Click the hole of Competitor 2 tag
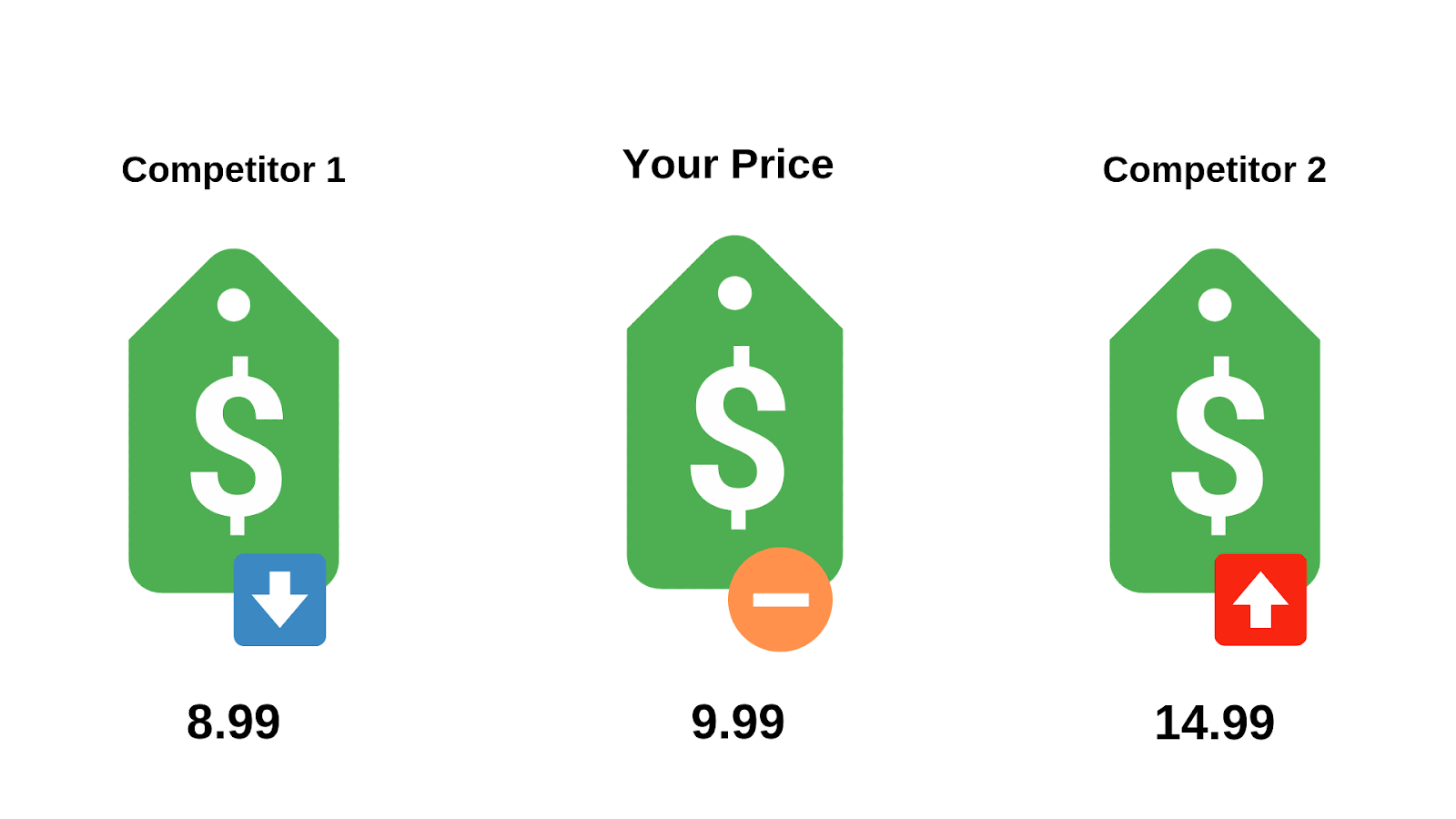Screen dimensions: 1456x819 click(1215, 305)
